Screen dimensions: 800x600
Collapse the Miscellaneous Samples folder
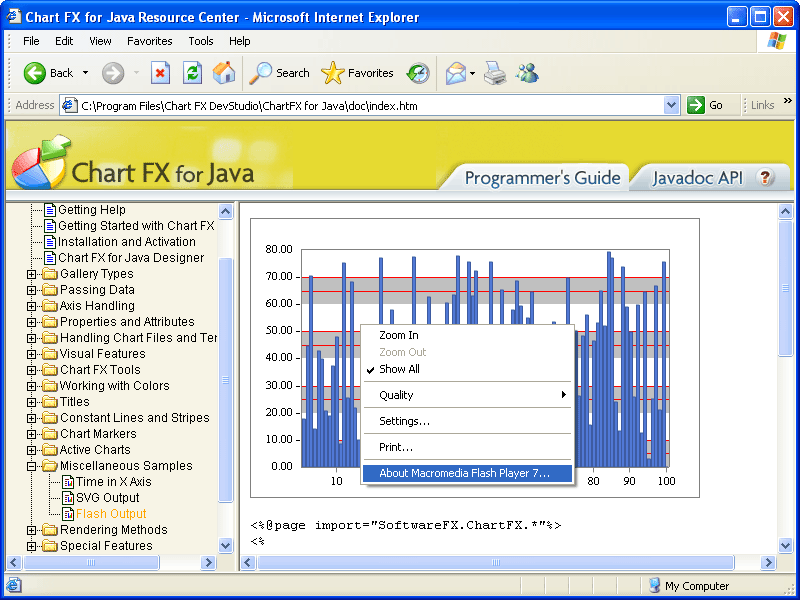[32, 466]
